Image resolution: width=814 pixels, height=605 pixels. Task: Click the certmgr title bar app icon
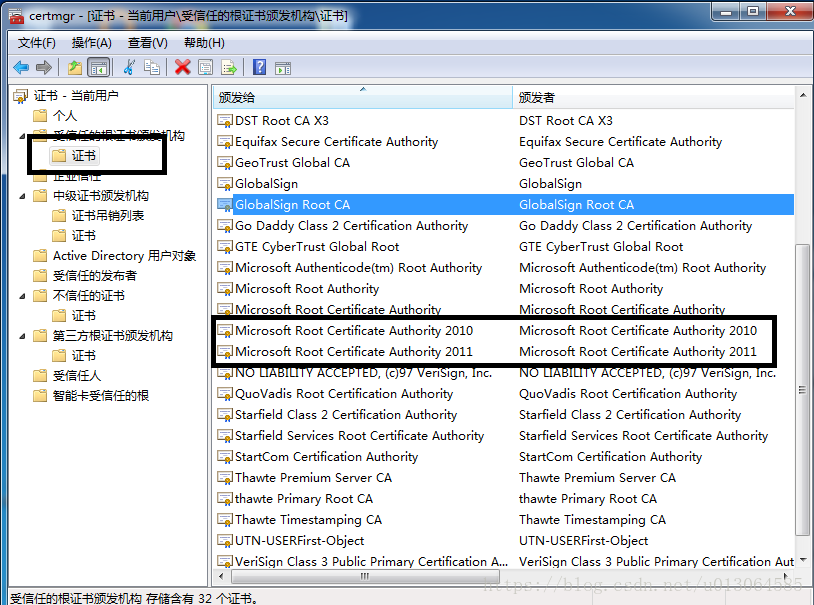point(17,16)
